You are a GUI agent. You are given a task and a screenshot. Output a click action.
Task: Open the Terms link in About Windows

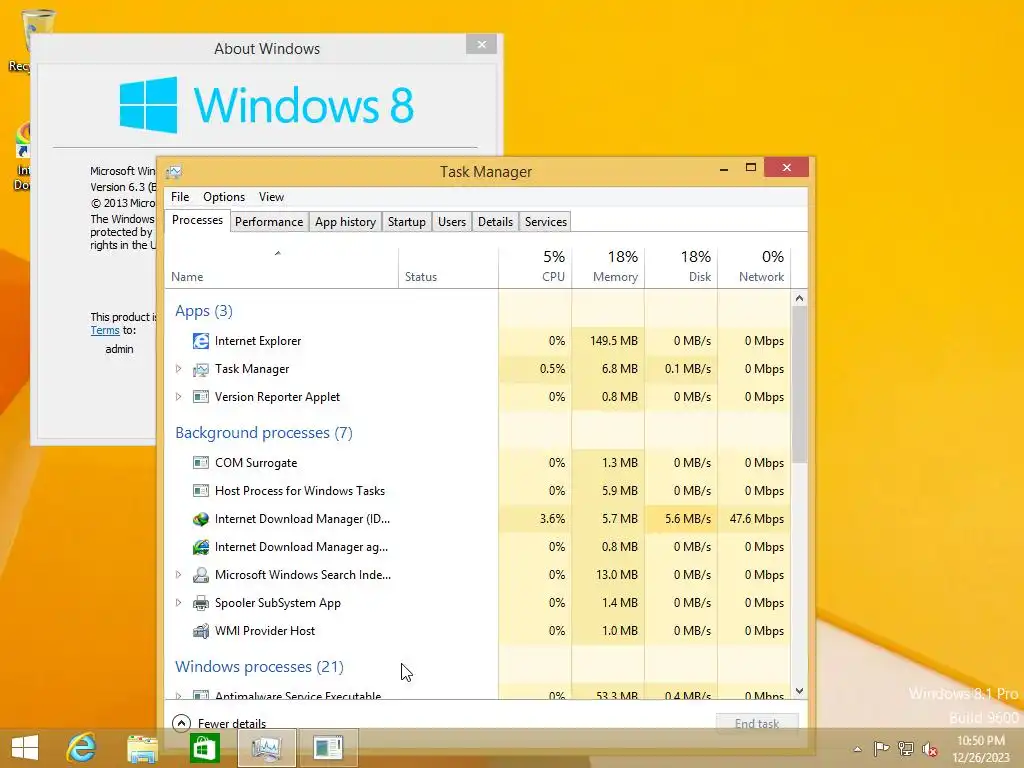pyautogui.click(x=105, y=330)
